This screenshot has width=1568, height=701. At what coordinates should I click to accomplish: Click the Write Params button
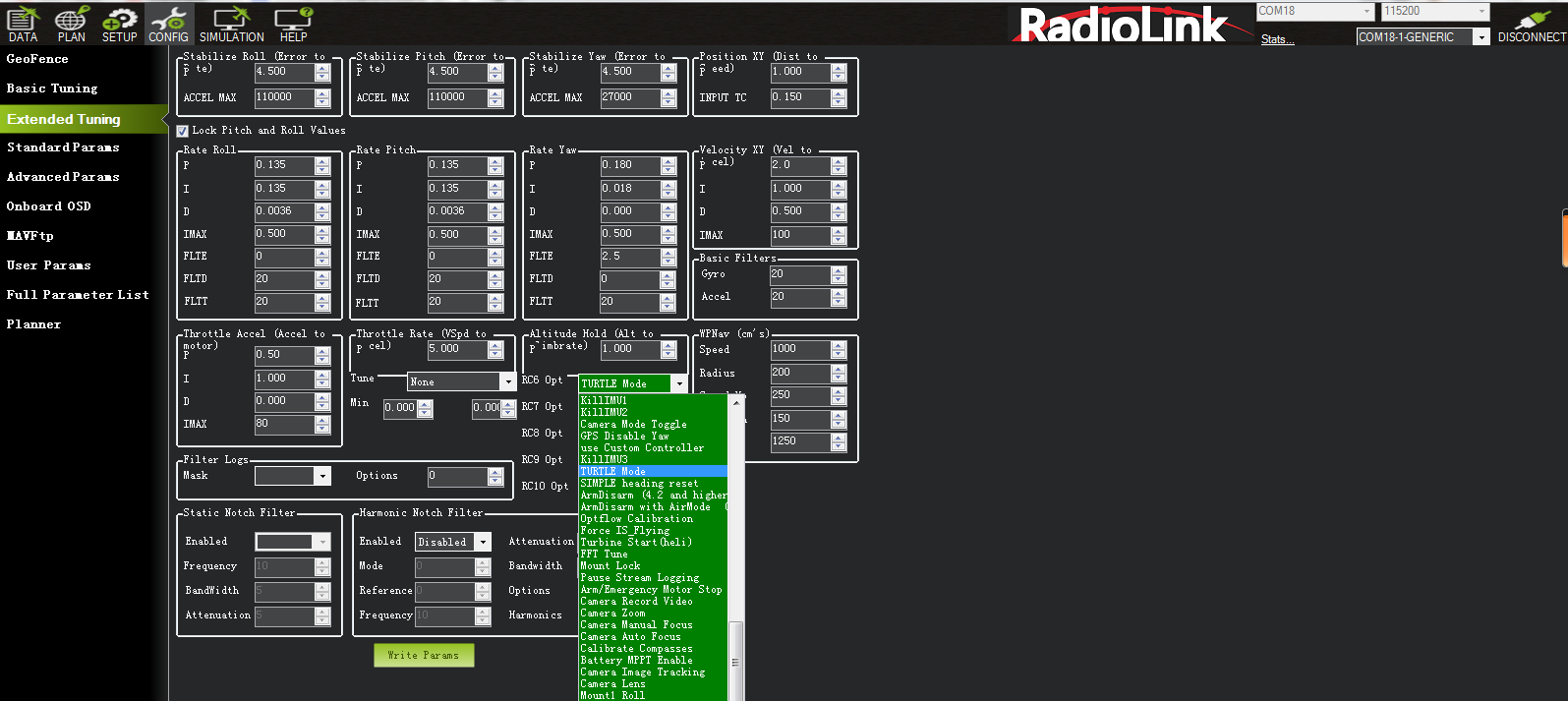pyautogui.click(x=424, y=655)
